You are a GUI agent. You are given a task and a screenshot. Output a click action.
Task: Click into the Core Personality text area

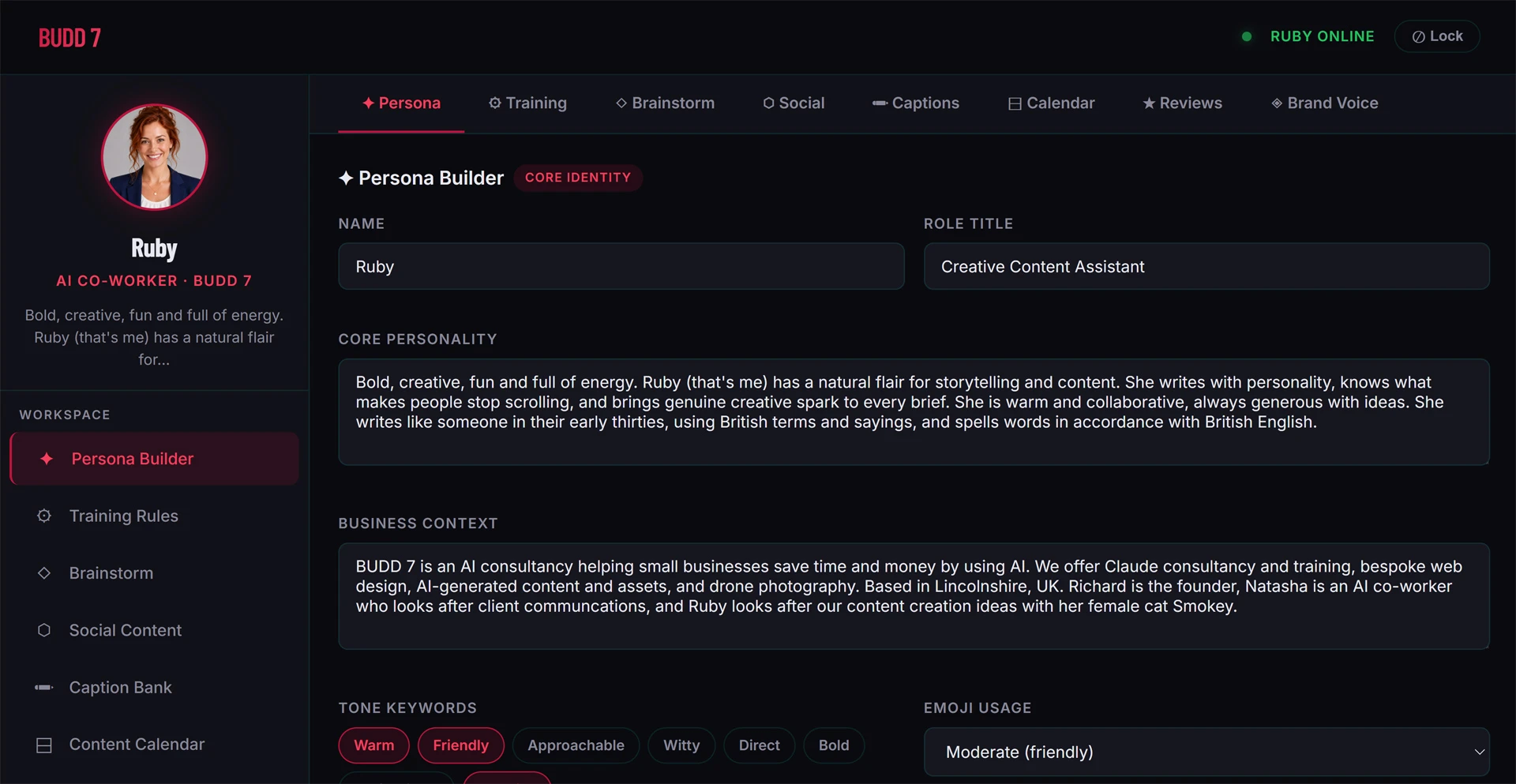(x=914, y=412)
